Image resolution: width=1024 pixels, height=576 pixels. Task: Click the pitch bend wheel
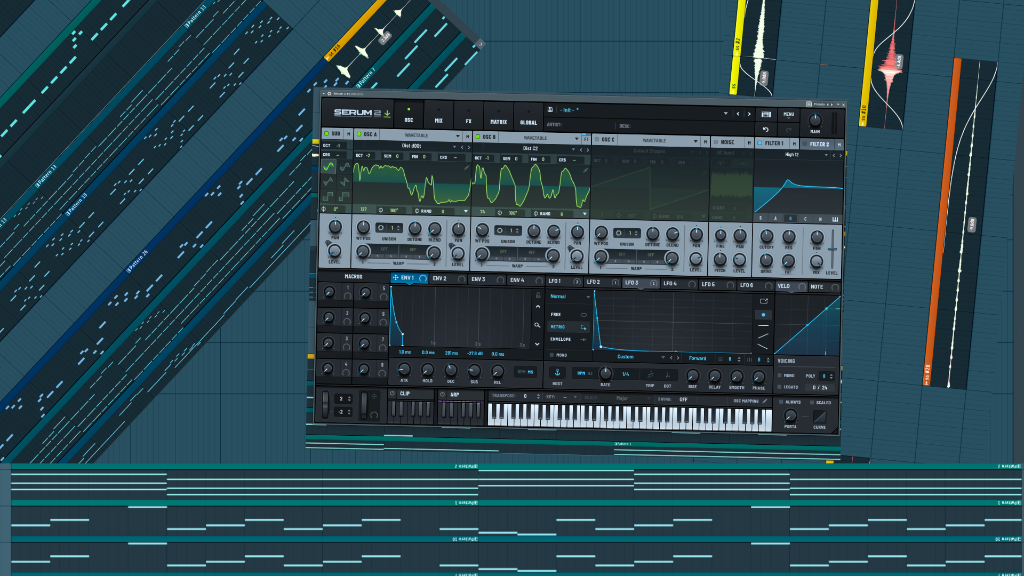[326, 405]
